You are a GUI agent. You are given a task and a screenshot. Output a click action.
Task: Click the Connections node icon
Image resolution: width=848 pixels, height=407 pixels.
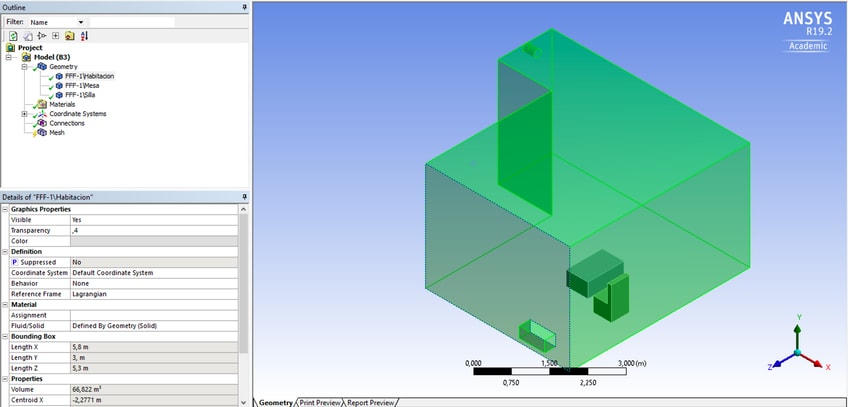[42, 123]
